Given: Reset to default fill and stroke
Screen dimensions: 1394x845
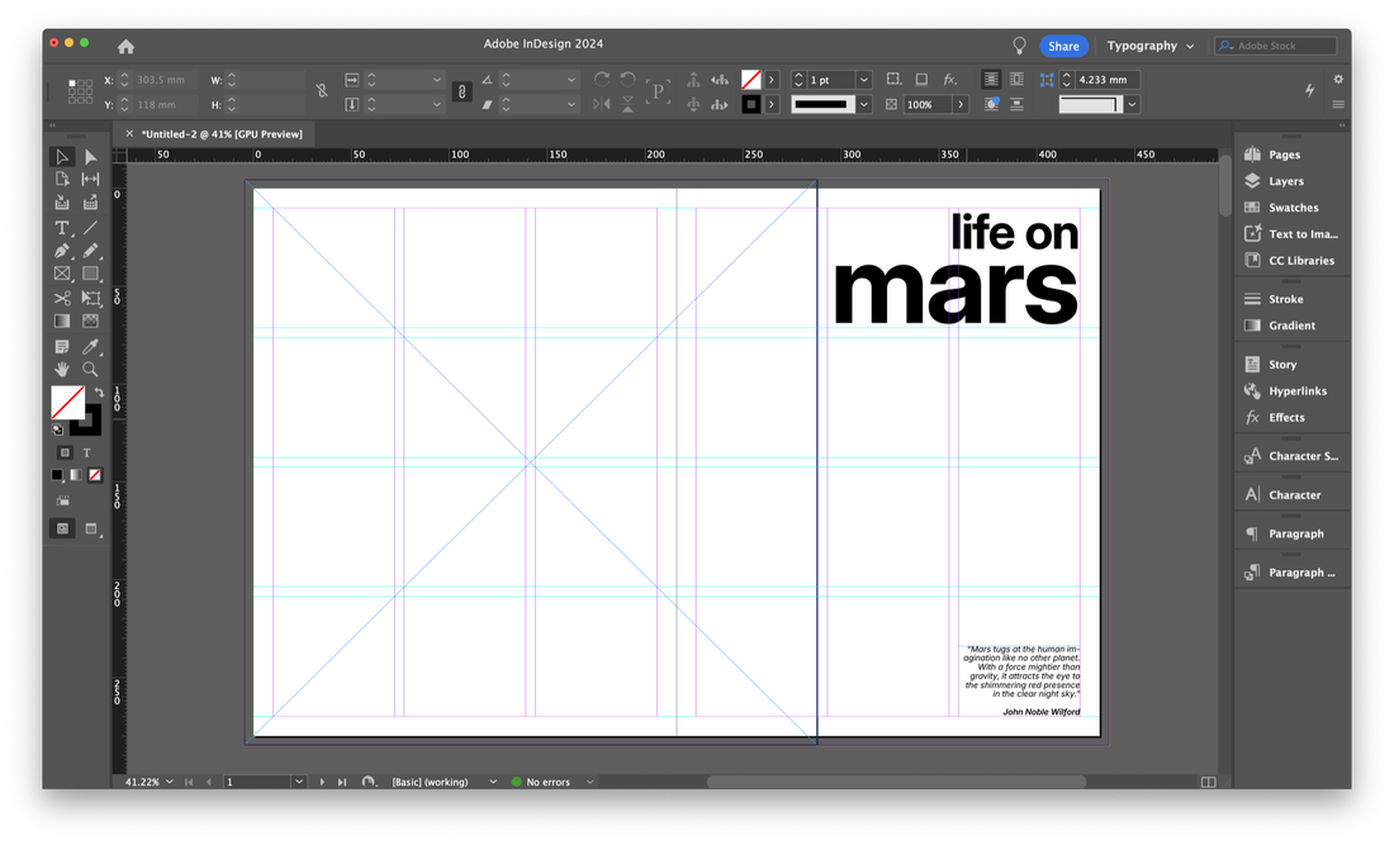Looking at the screenshot, I should [x=57, y=430].
